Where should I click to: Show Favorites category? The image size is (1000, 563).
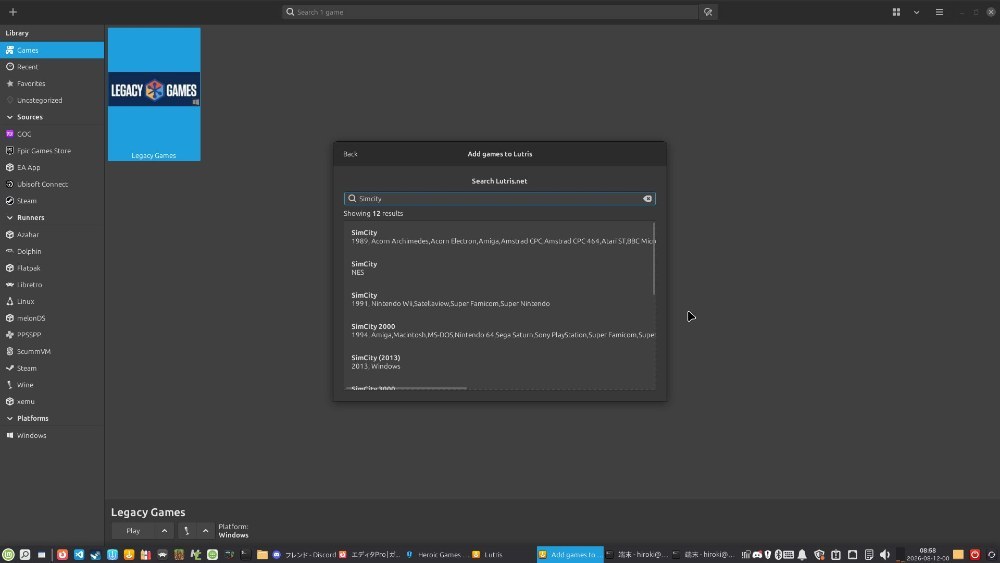click(x=52, y=84)
